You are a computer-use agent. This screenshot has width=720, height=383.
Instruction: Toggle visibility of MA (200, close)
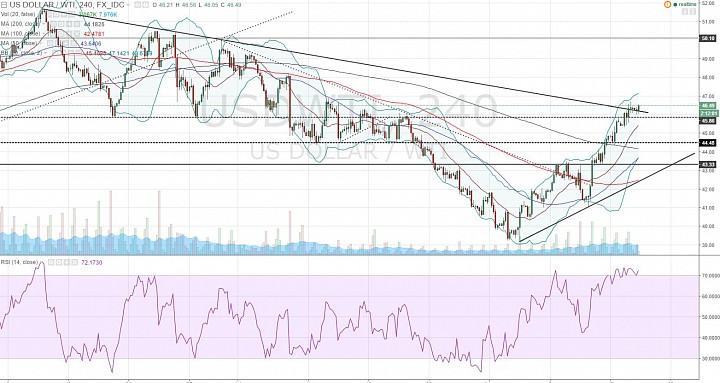[53, 24]
